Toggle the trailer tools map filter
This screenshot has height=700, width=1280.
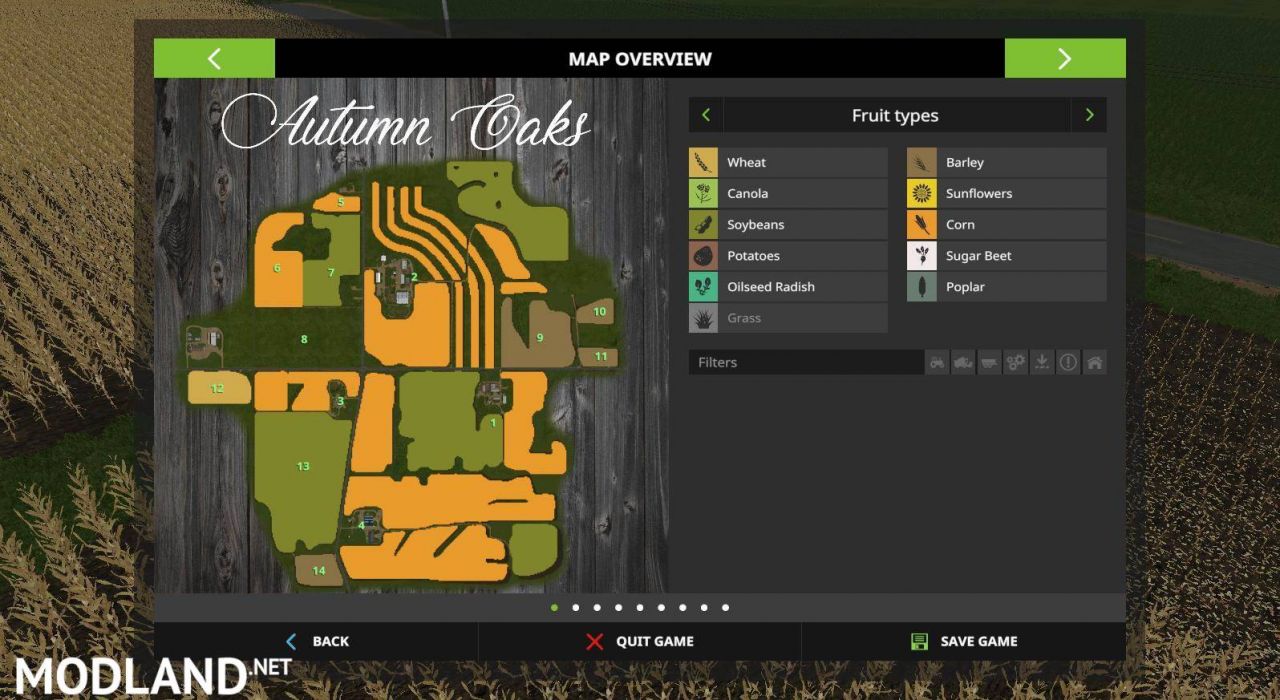pos(989,363)
